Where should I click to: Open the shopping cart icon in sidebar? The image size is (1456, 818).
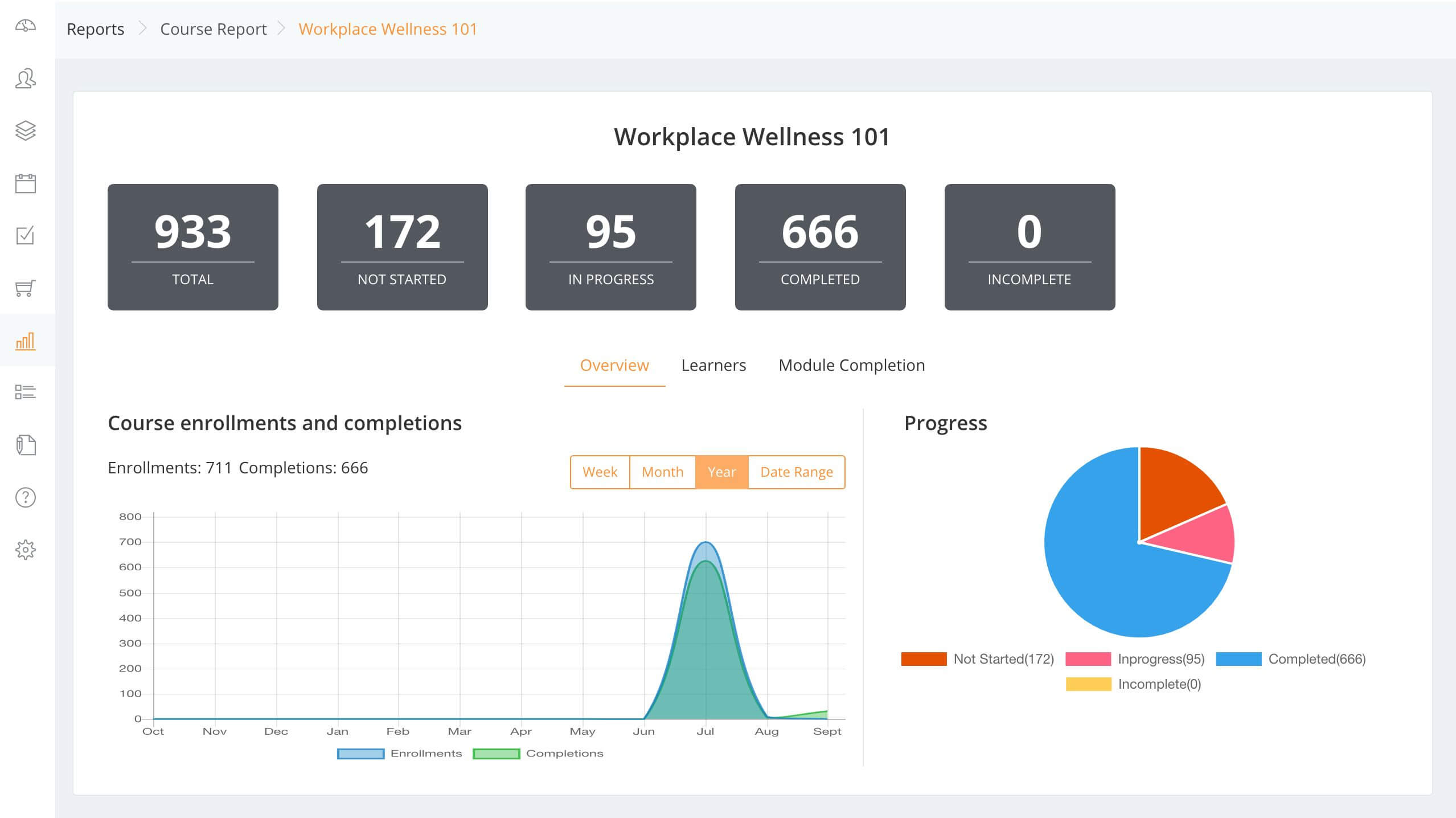click(x=25, y=288)
